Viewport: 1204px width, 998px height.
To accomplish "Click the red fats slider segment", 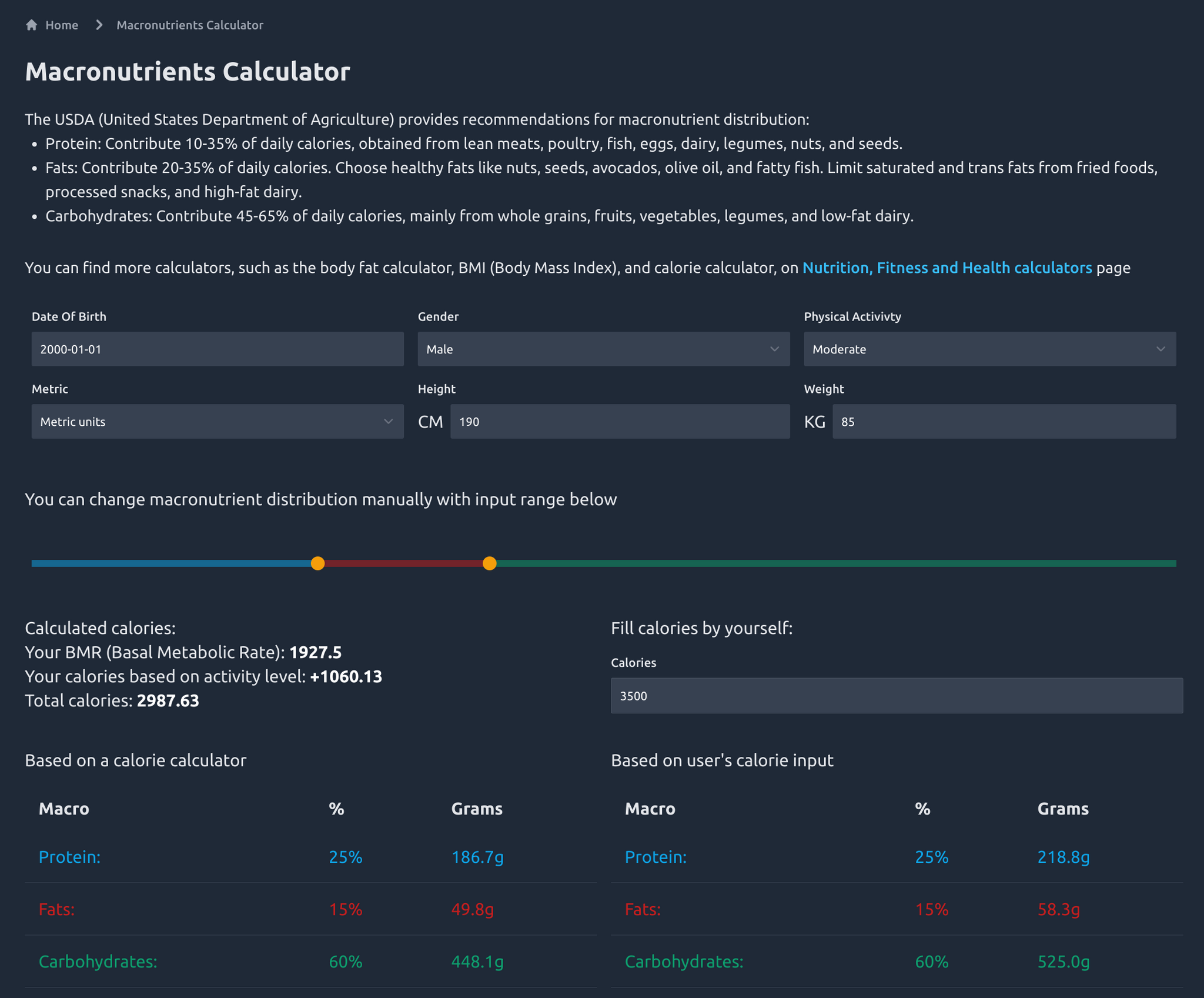I will [403, 563].
